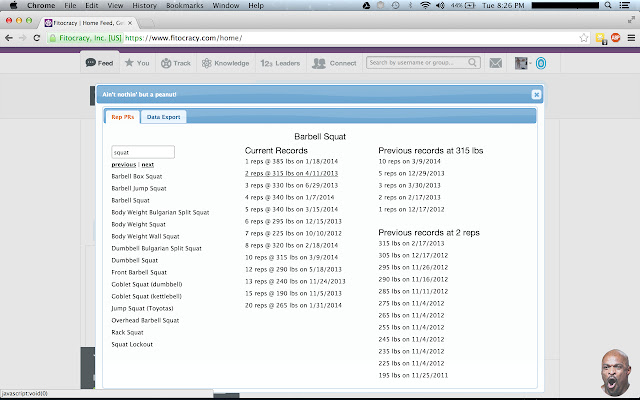Open record 8 reps @ 320 lbs

tap(291, 245)
